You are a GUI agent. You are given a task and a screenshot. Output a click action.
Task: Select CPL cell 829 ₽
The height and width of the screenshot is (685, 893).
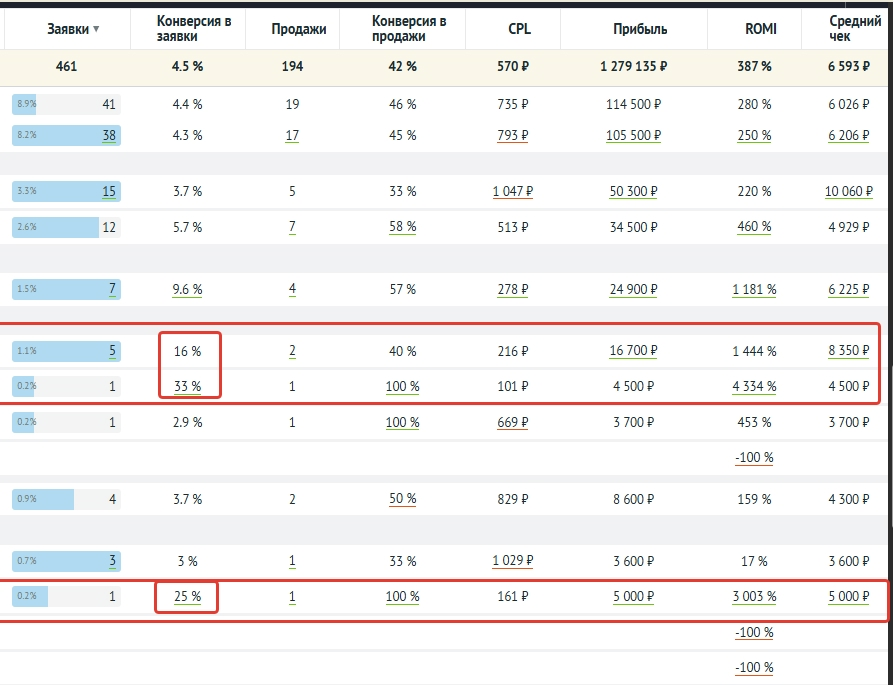(x=513, y=499)
